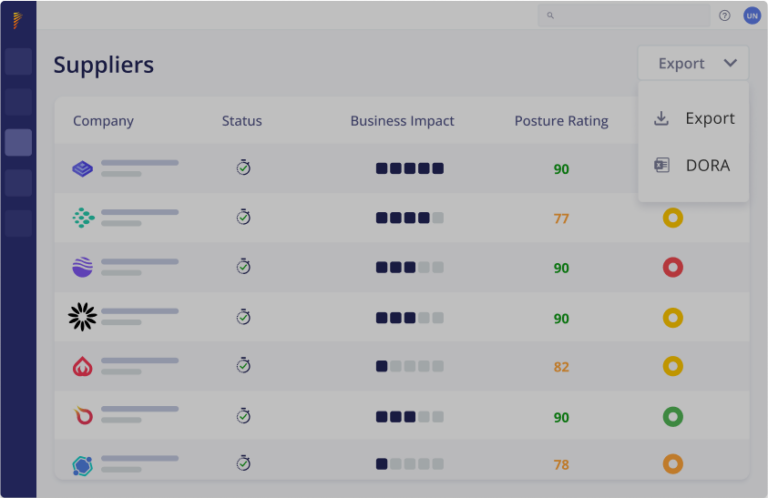Open the help question mark icon
Screen dimensions: 768x498
point(724,16)
